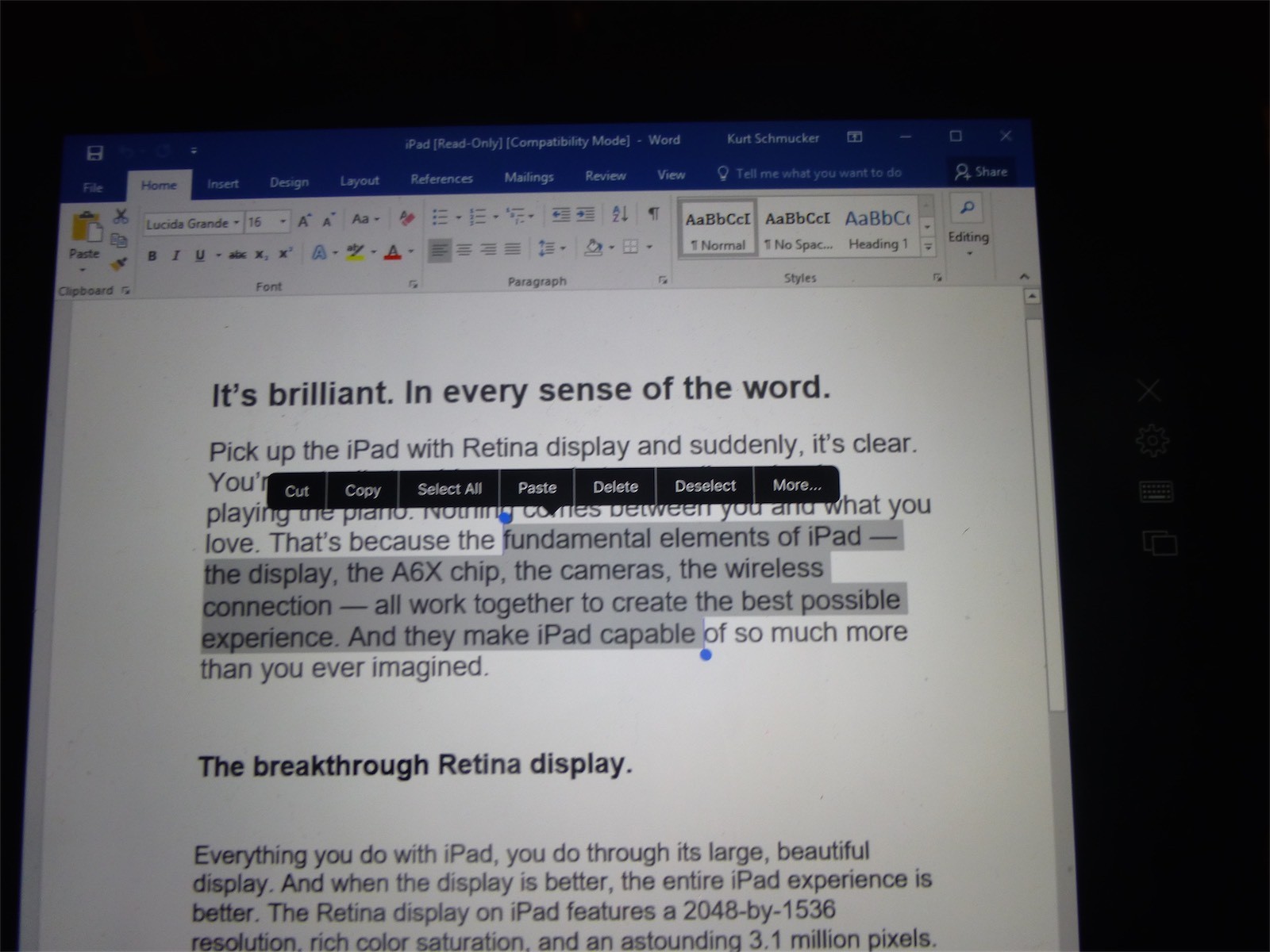Screen dimensions: 1270x952
Task: Toggle show paragraph marks pilcrow
Action: pyautogui.click(x=653, y=213)
